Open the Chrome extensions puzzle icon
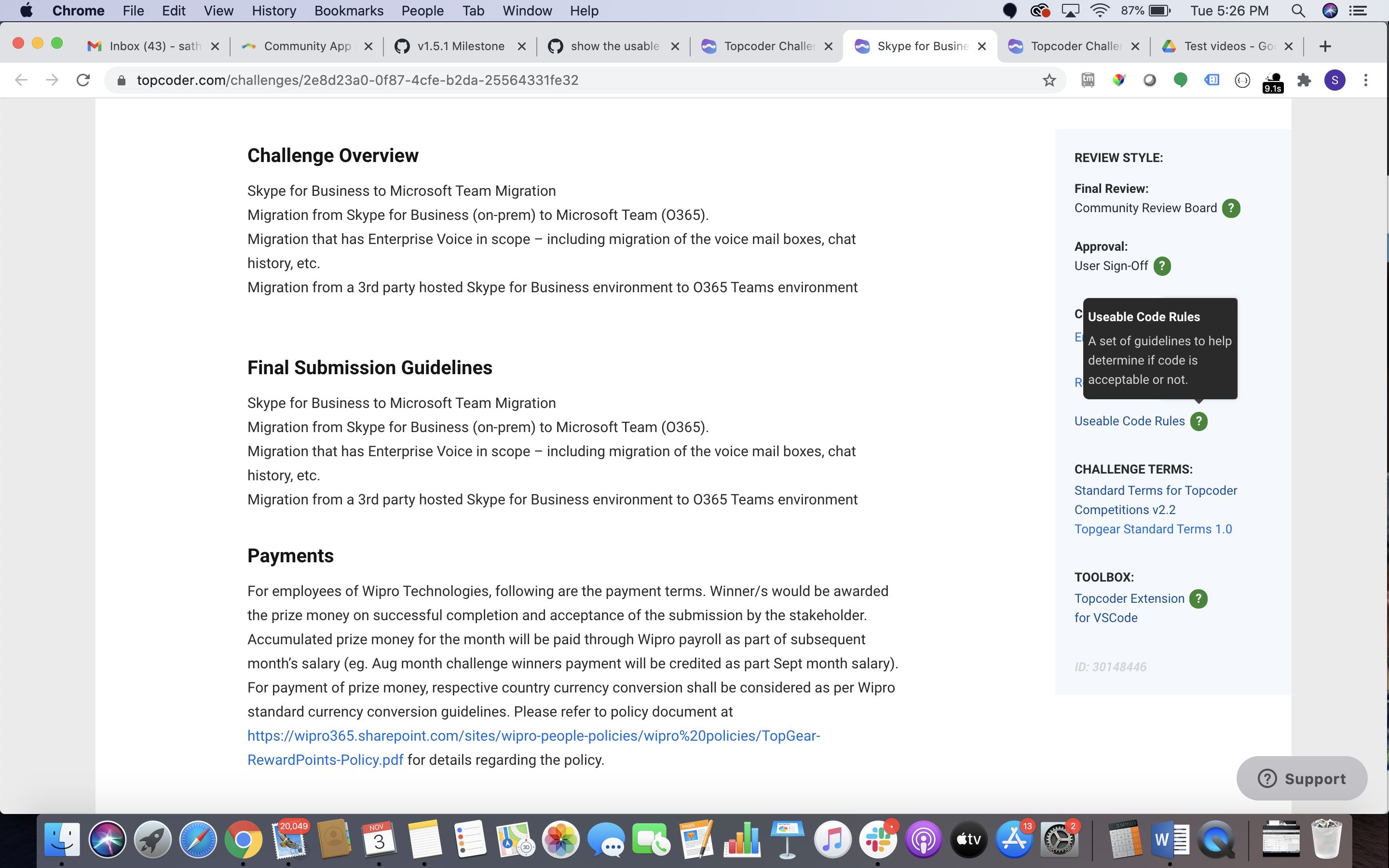 pyautogui.click(x=1304, y=80)
